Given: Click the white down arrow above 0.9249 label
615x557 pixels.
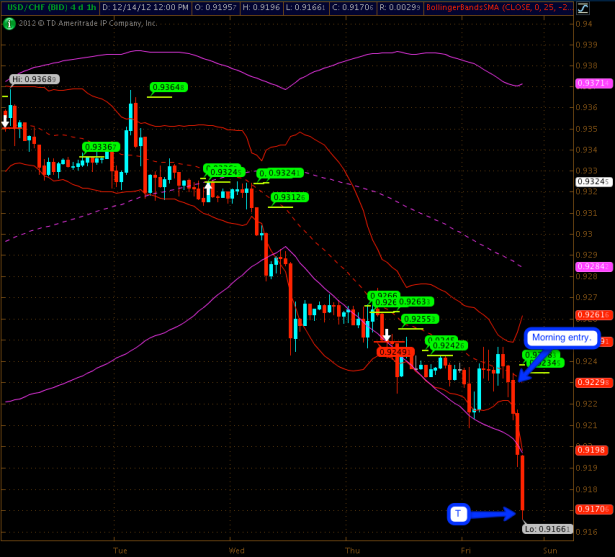Looking at the screenshot, I should (386, 335).
